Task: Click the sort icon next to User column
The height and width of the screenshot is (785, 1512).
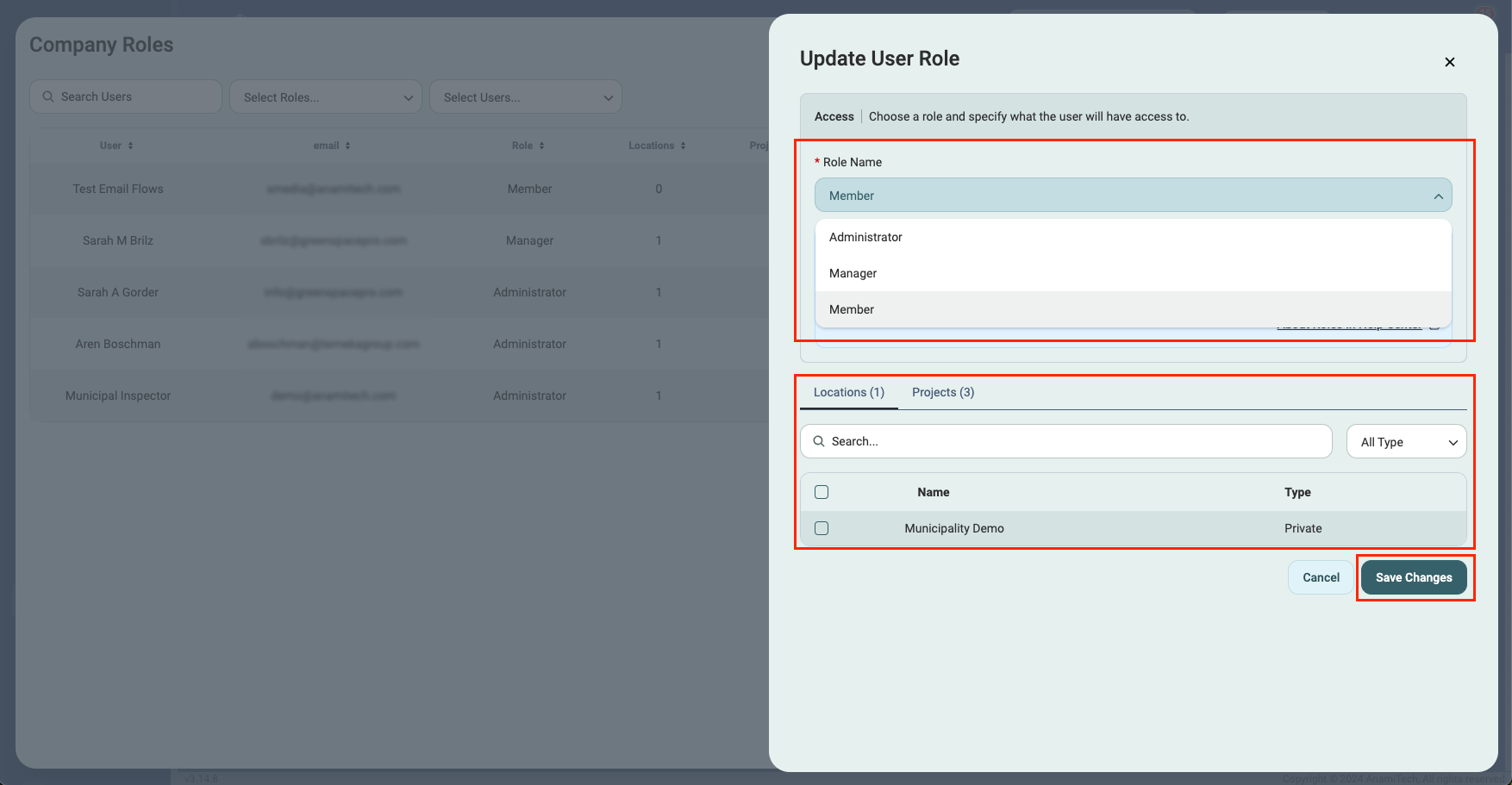Action: [x=130, y=146]
